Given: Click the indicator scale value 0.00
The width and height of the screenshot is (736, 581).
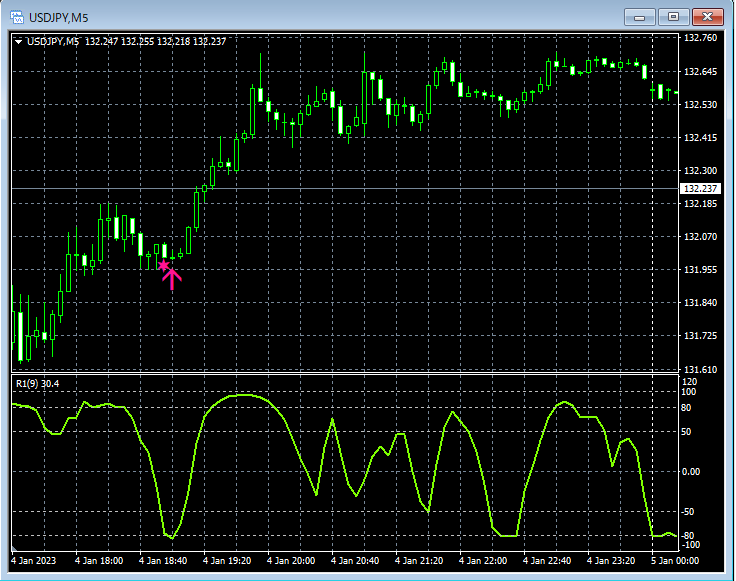Looking at the screenshot, I should (690, 472).
